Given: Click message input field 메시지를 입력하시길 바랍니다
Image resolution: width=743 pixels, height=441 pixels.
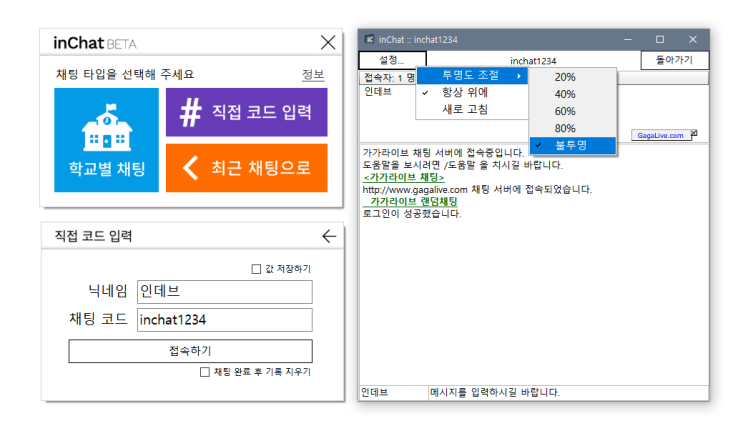Looking at the screenshot, I should [569, 393].
